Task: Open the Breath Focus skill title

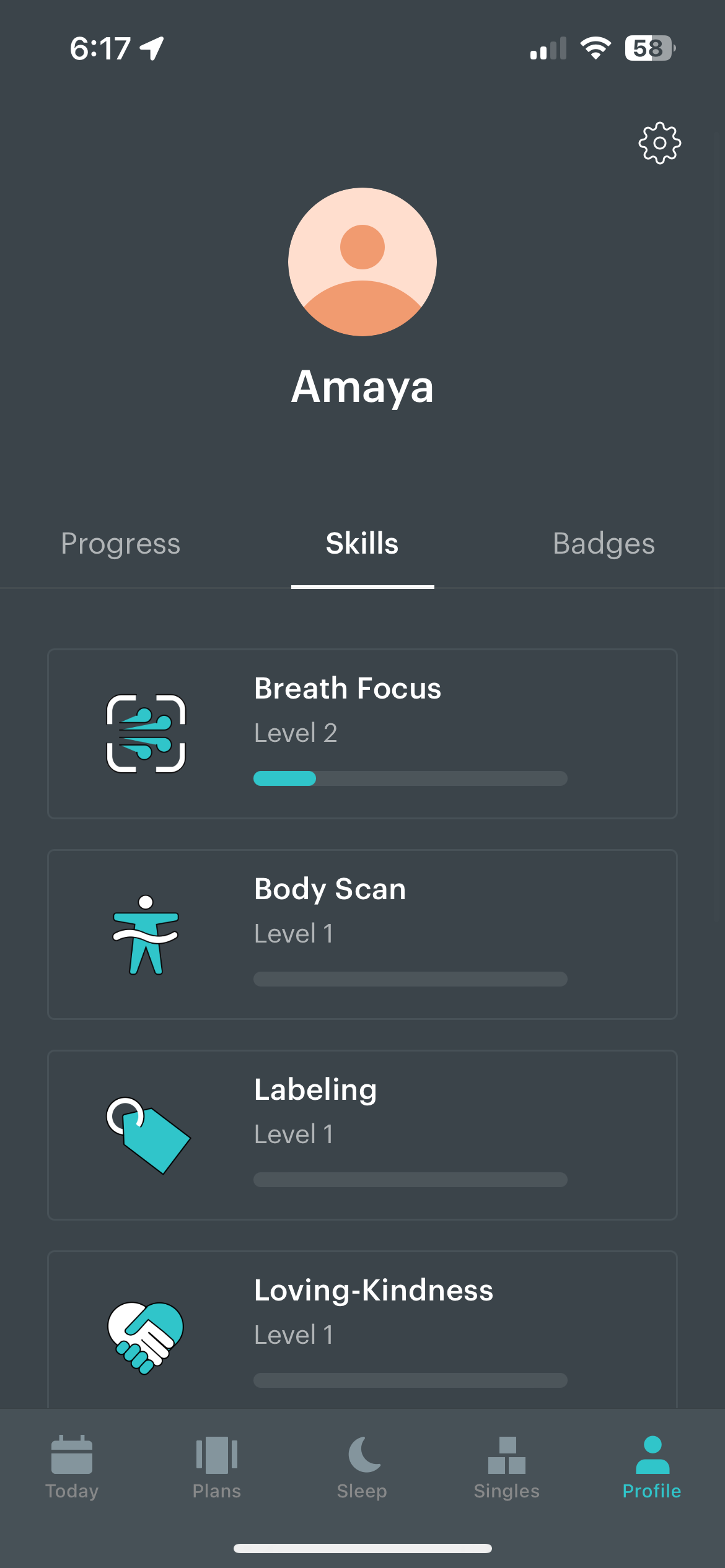Action: [348, 689]
